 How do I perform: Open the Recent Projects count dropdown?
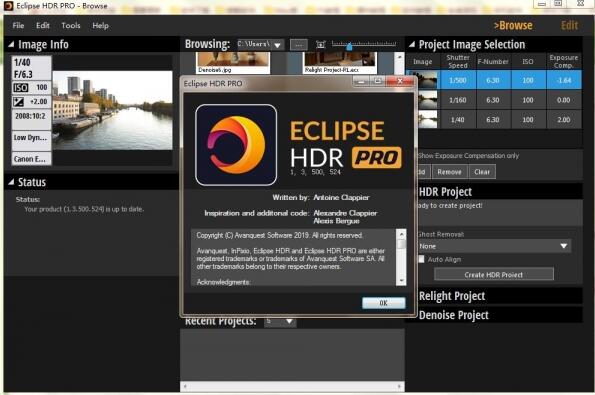[280, 321]
